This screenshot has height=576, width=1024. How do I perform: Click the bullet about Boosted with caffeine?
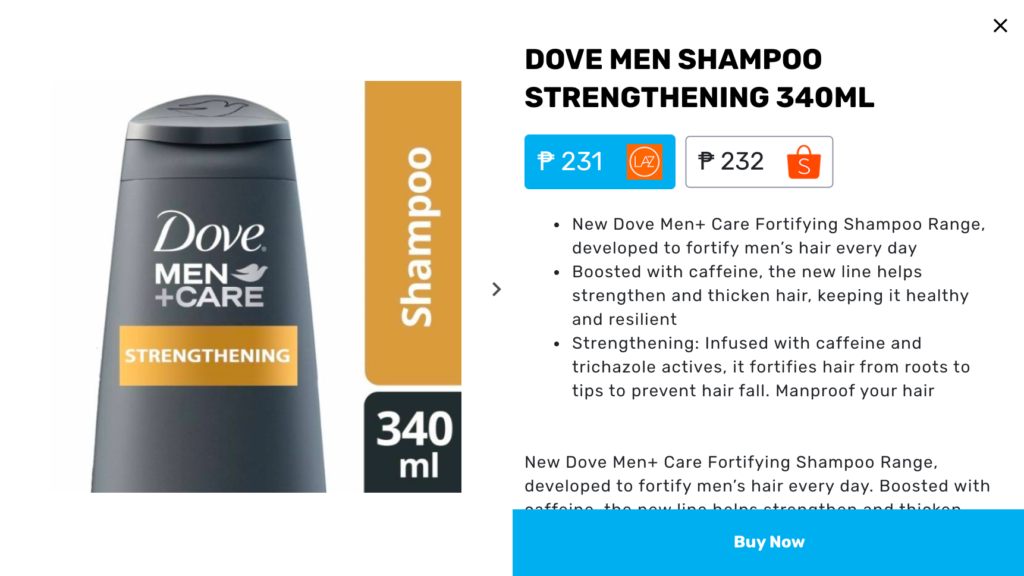(770, 295)
